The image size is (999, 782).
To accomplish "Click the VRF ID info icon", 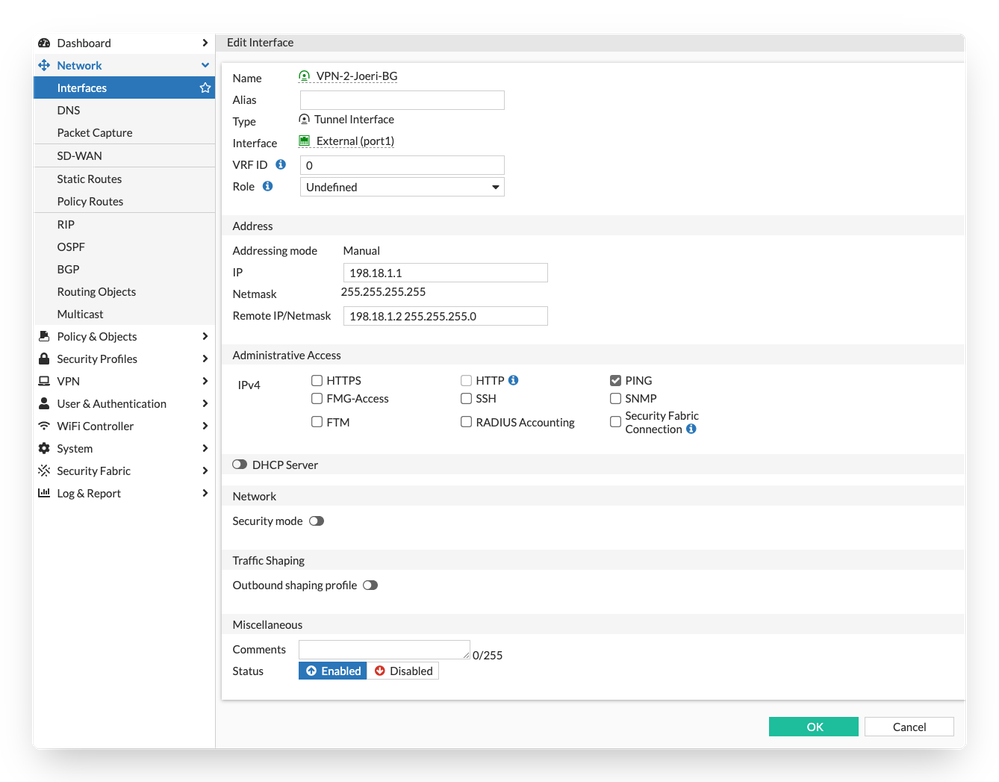I will 280,164.
